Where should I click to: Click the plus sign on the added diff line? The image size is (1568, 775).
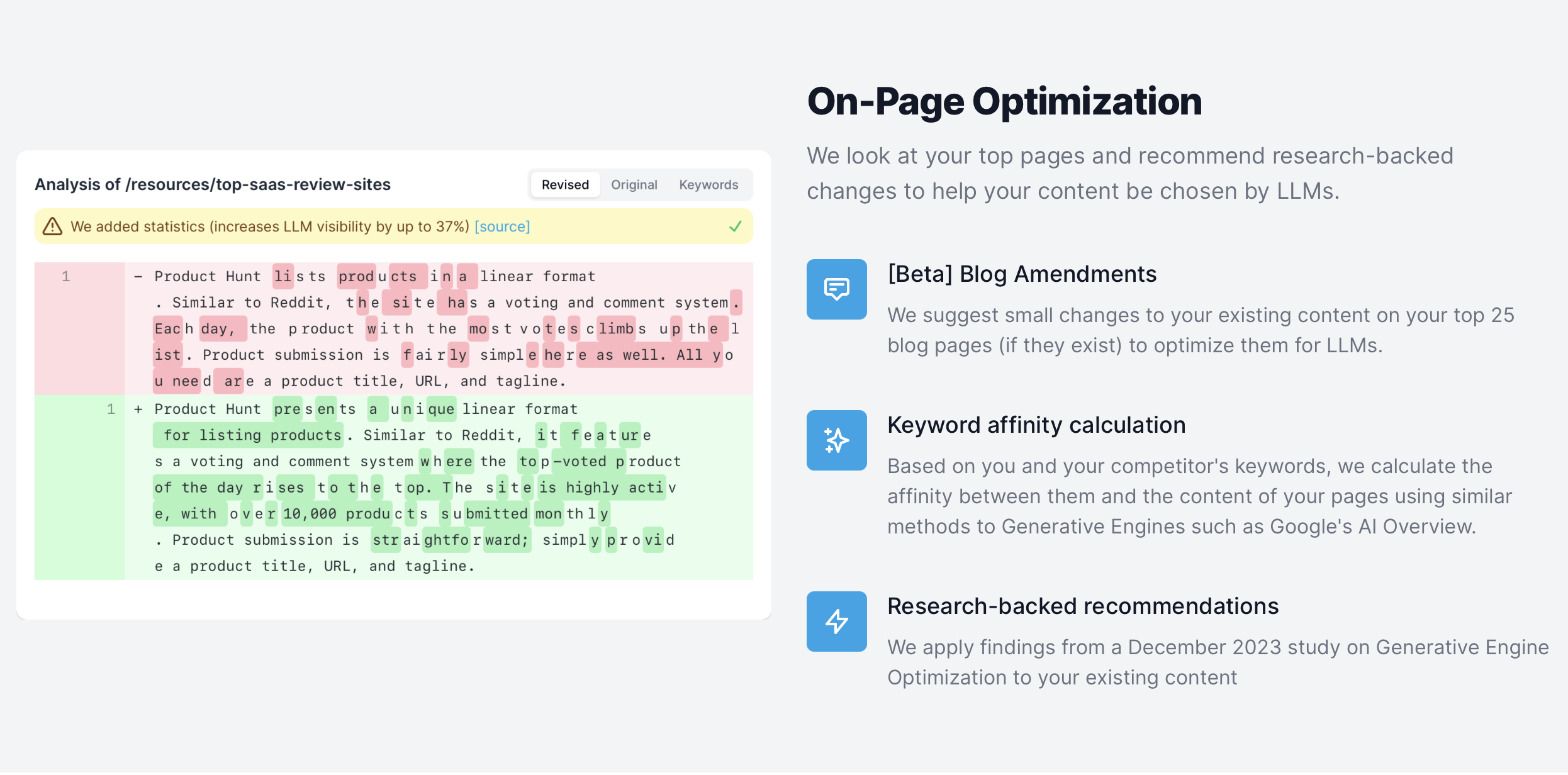(x=138, y=410)
